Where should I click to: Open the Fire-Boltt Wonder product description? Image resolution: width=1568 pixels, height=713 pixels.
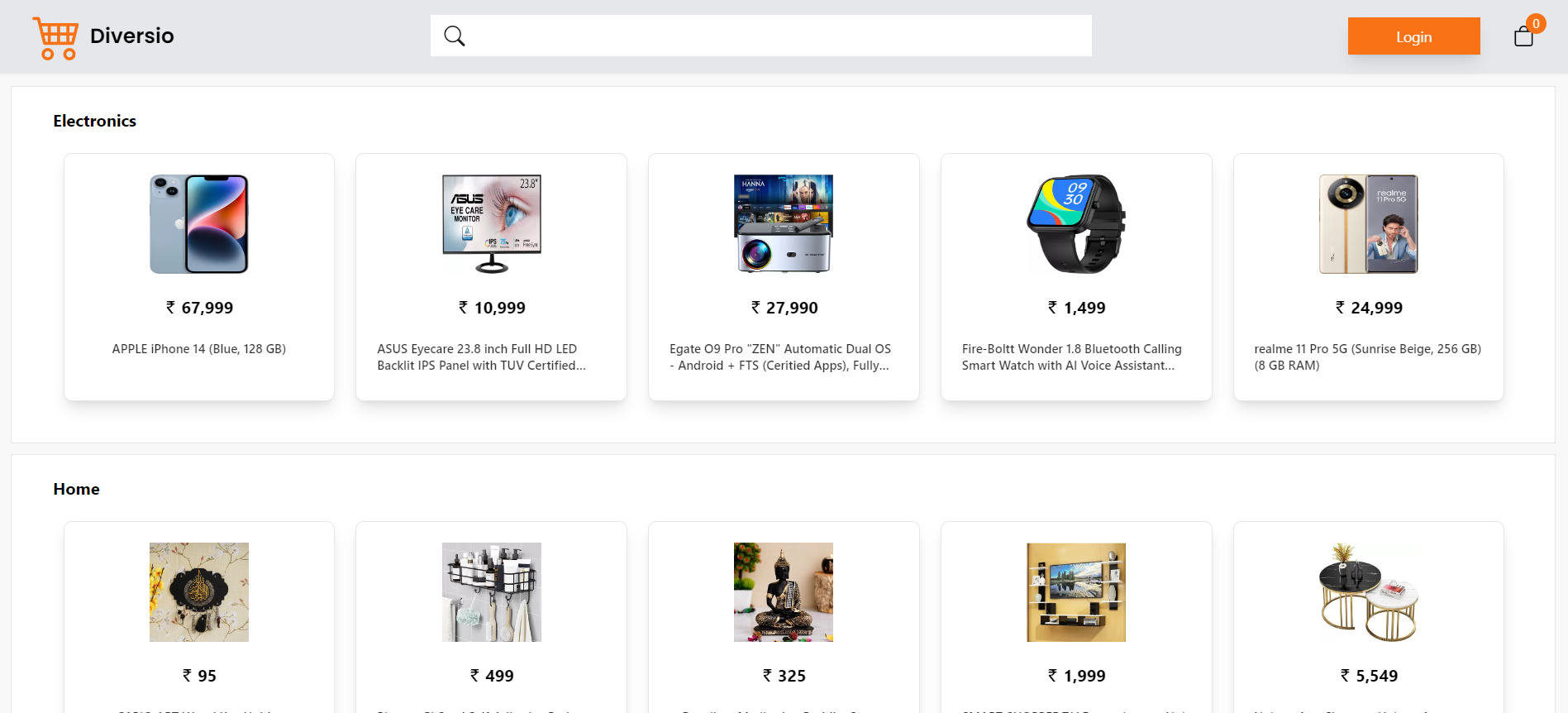[x=1072, y=357]
